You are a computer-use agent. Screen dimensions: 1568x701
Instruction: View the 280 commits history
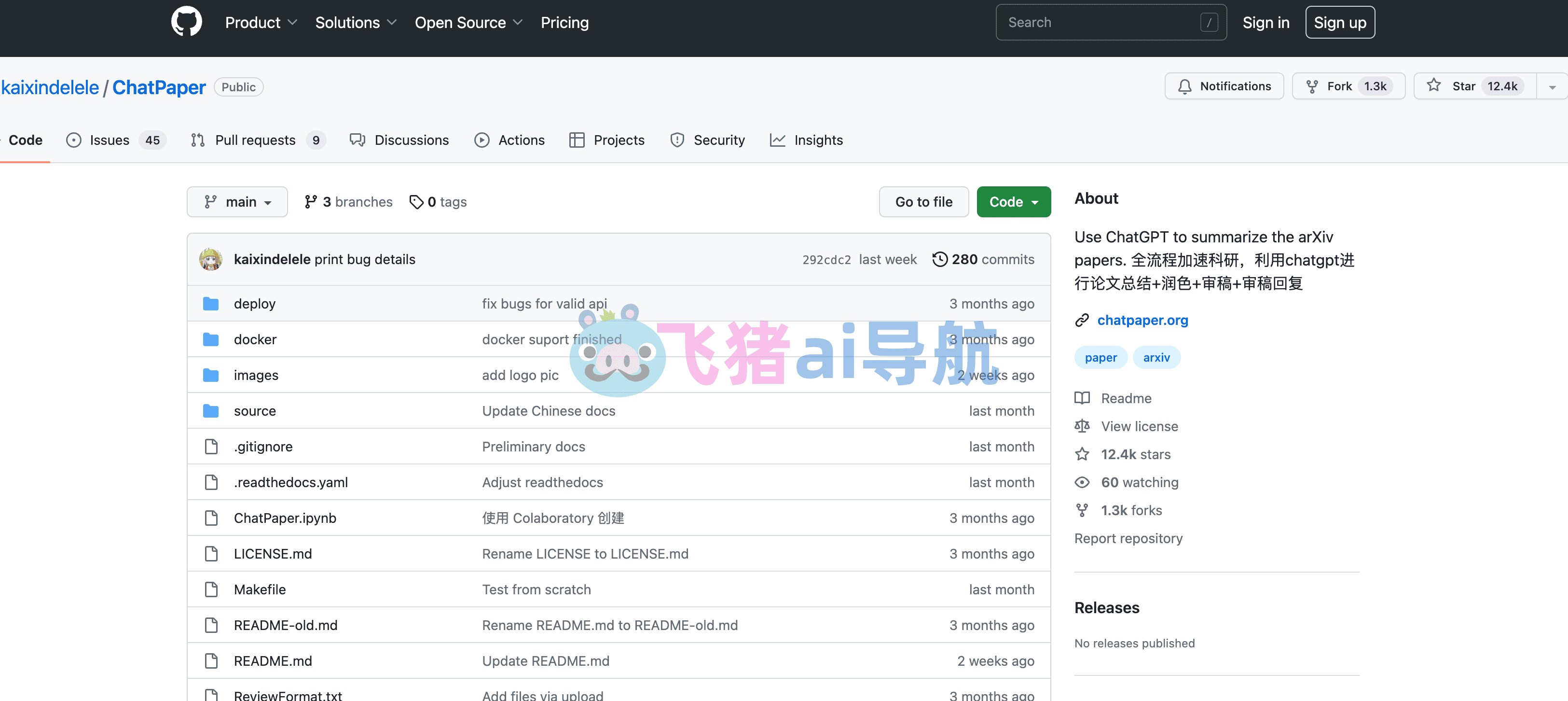[x=983, y=259]
